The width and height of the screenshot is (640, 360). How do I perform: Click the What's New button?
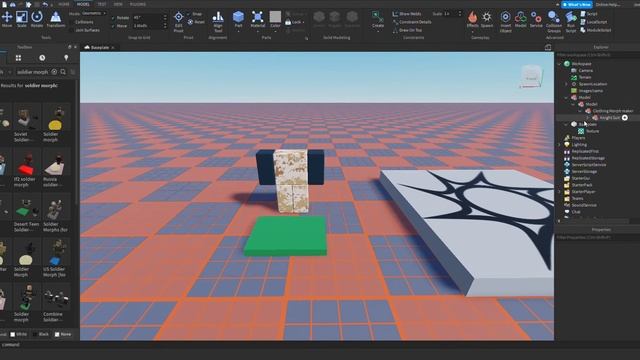pyautogui.click(x=577, y=4)
